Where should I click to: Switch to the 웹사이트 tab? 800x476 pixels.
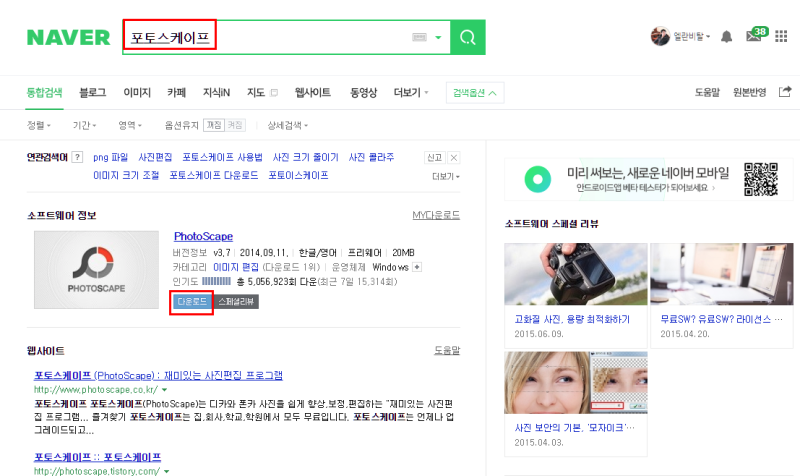coord(313,92)
